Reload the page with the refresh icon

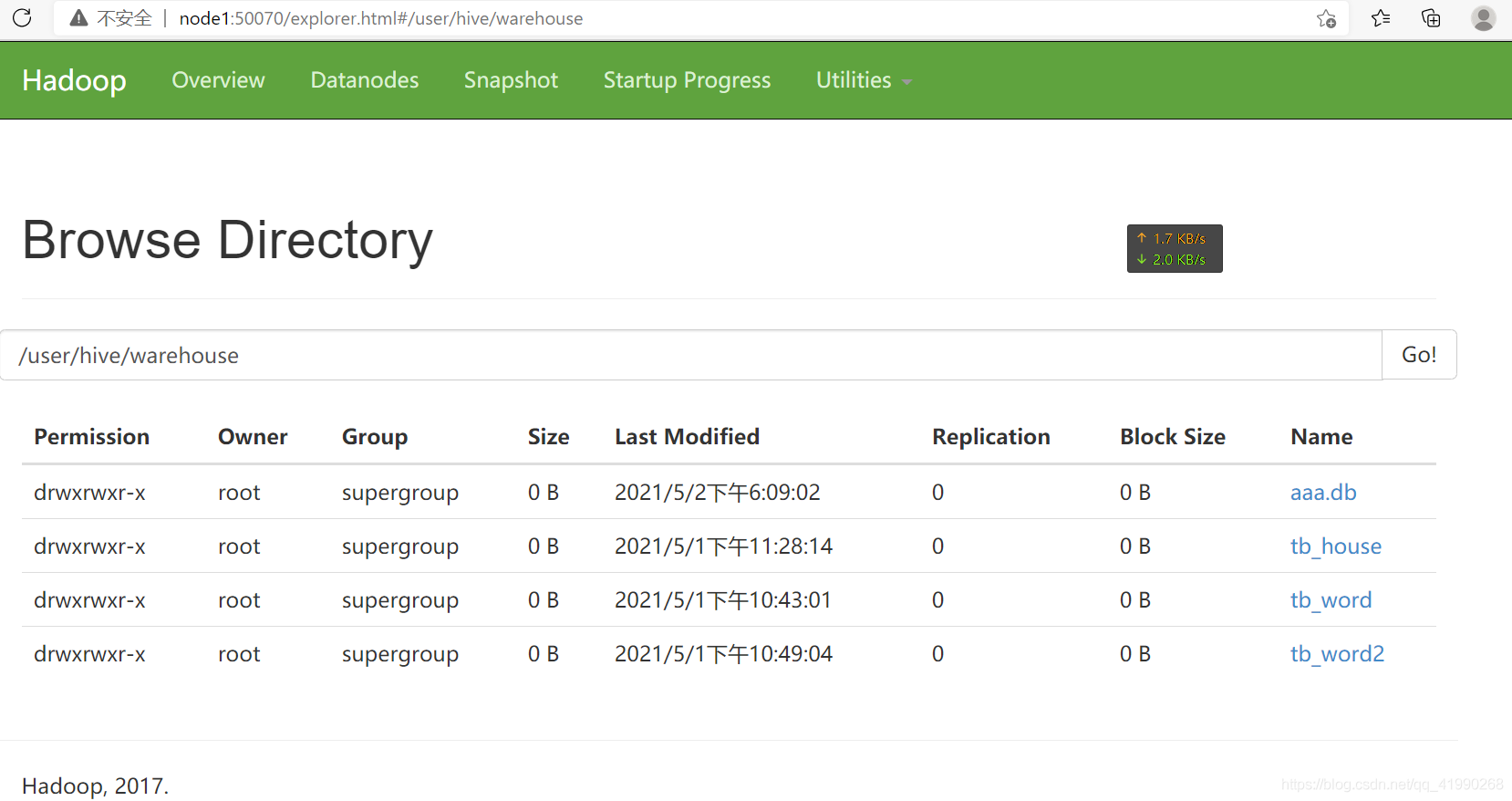click(x=22, y=17)
